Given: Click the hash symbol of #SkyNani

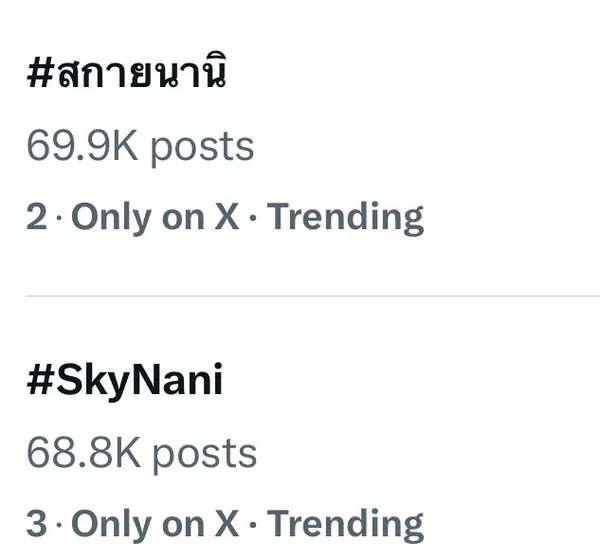Looking at the screenshot, I should tap(38, 382).
